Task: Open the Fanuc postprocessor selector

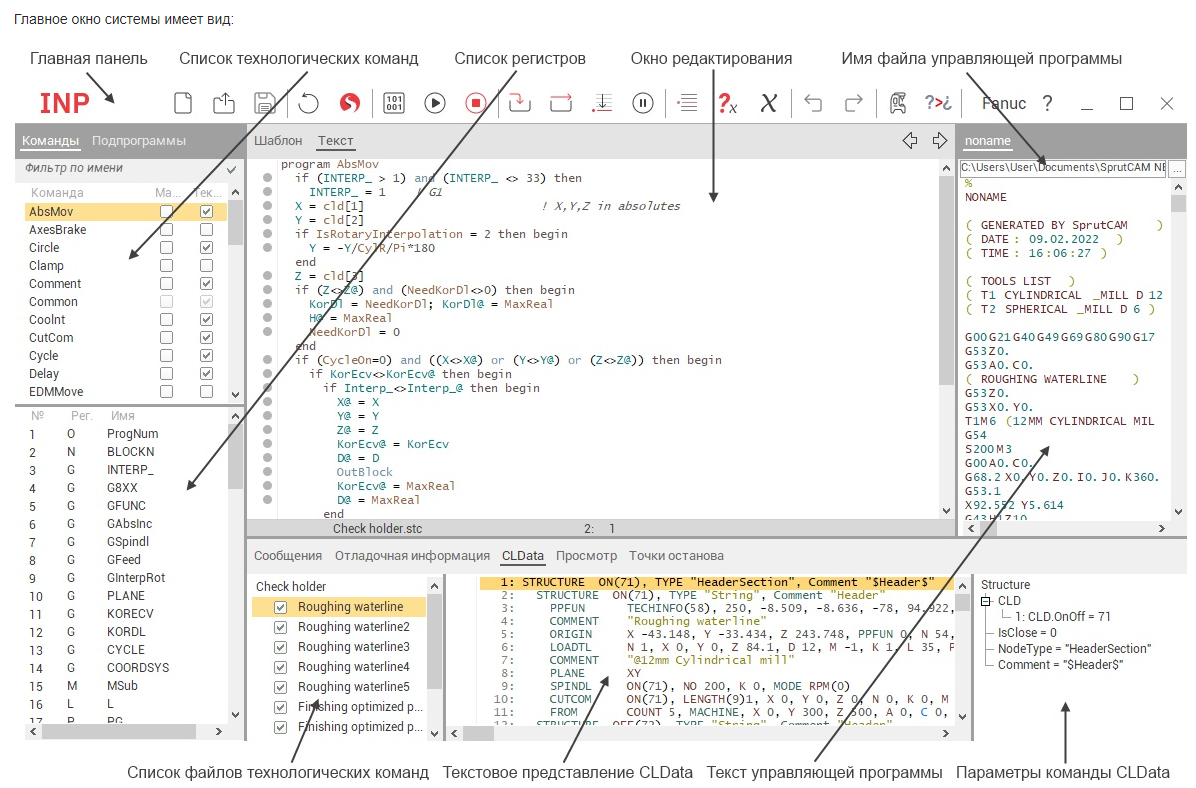Action: click(1003, 103)
